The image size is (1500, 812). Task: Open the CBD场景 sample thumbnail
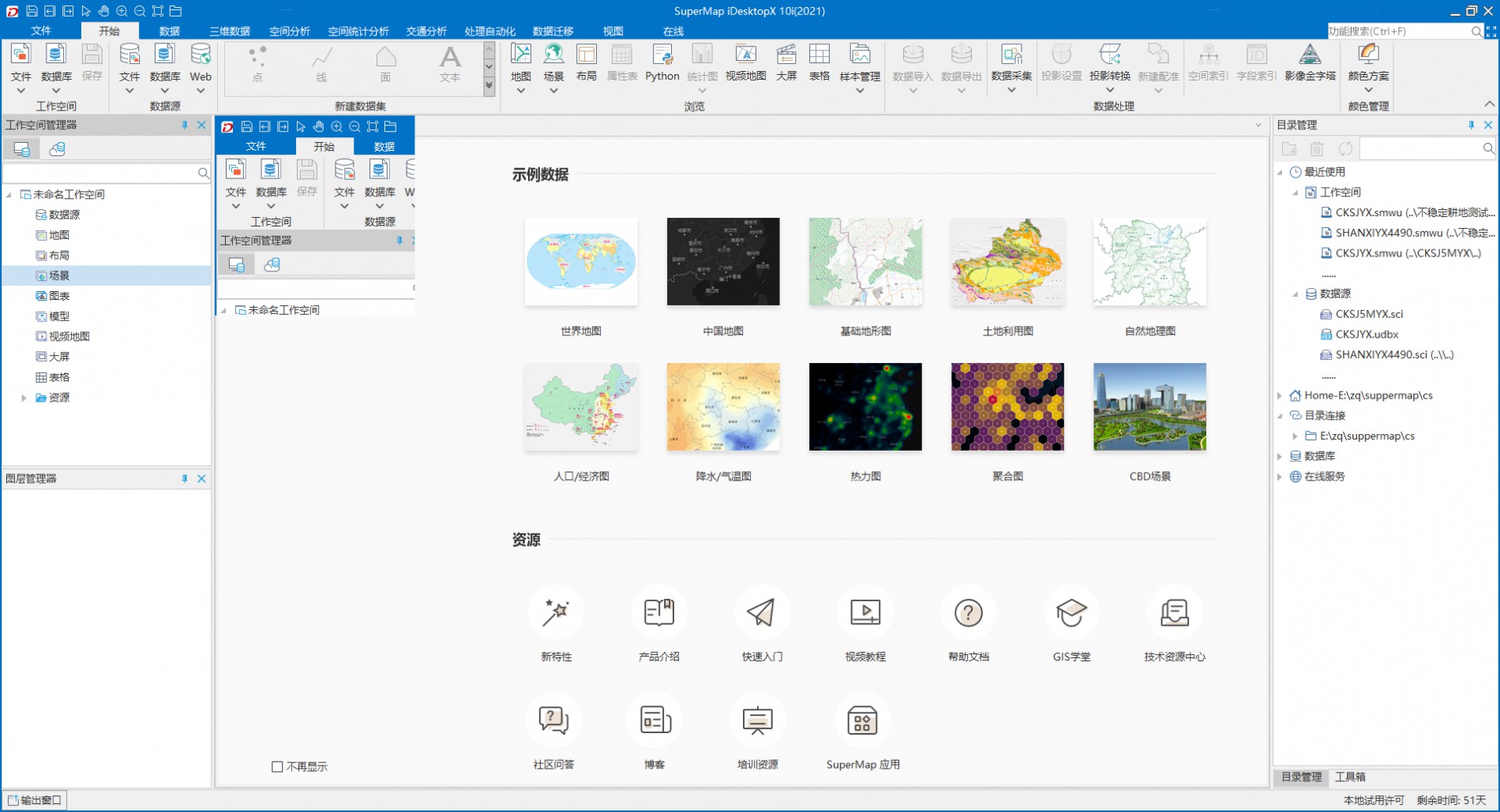coord(1149,407)
